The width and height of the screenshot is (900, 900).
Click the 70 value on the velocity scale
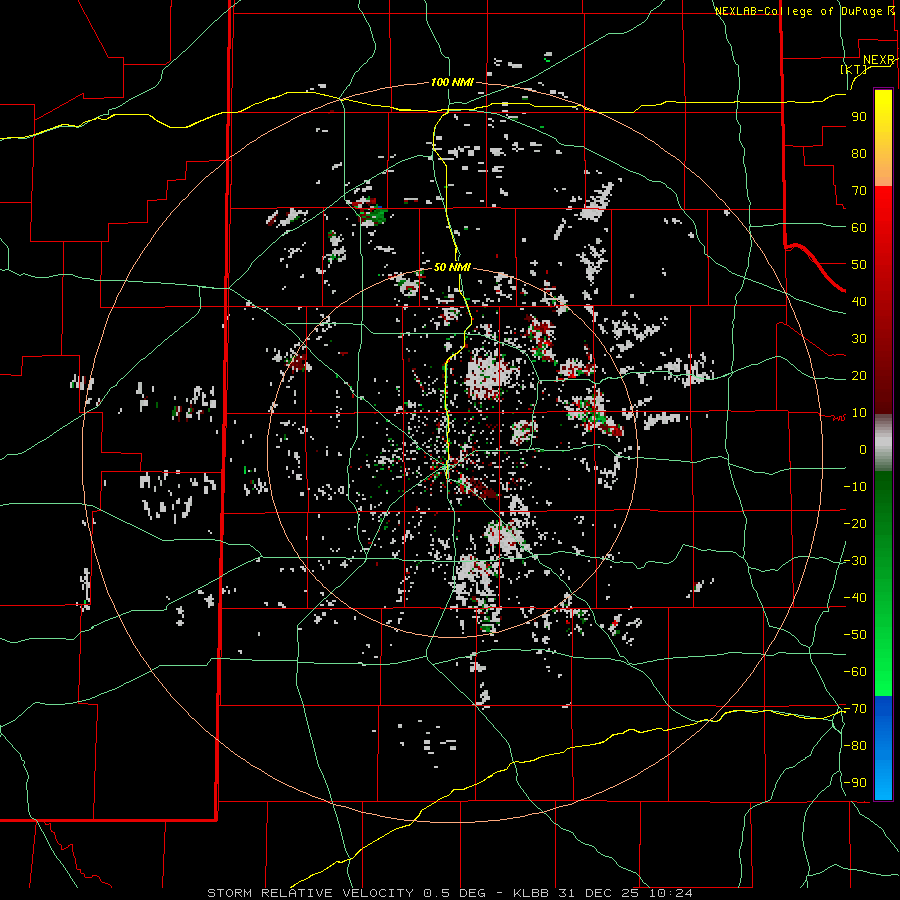click(x=859, y=191)
